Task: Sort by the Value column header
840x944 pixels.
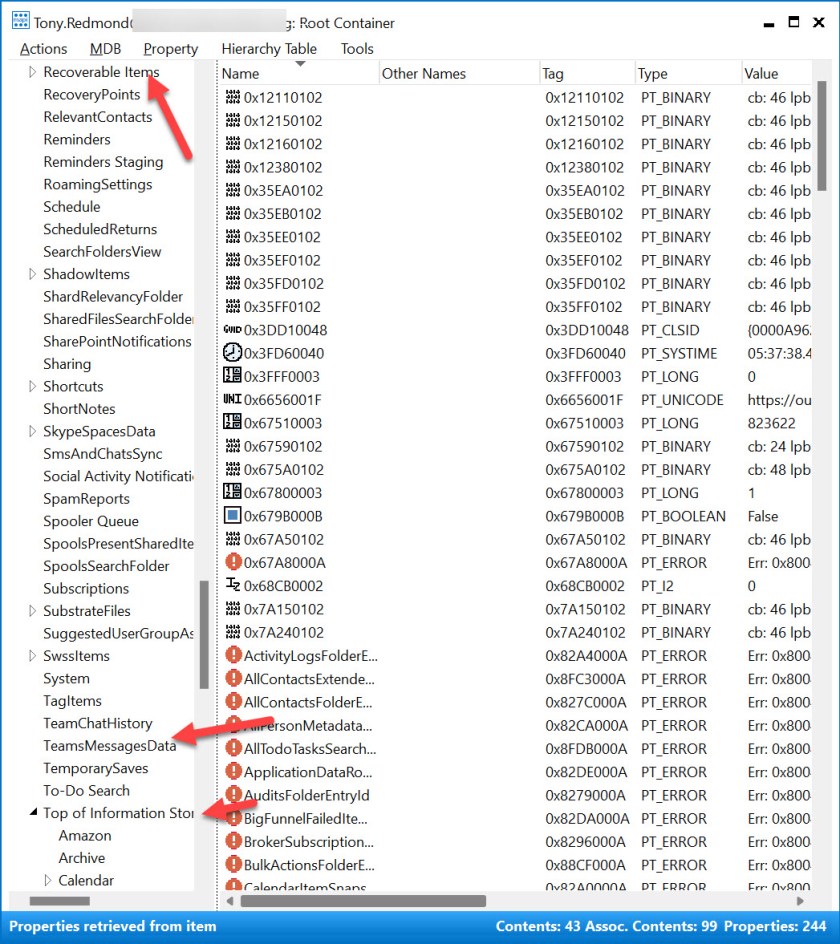Action: tap(776, 73)
